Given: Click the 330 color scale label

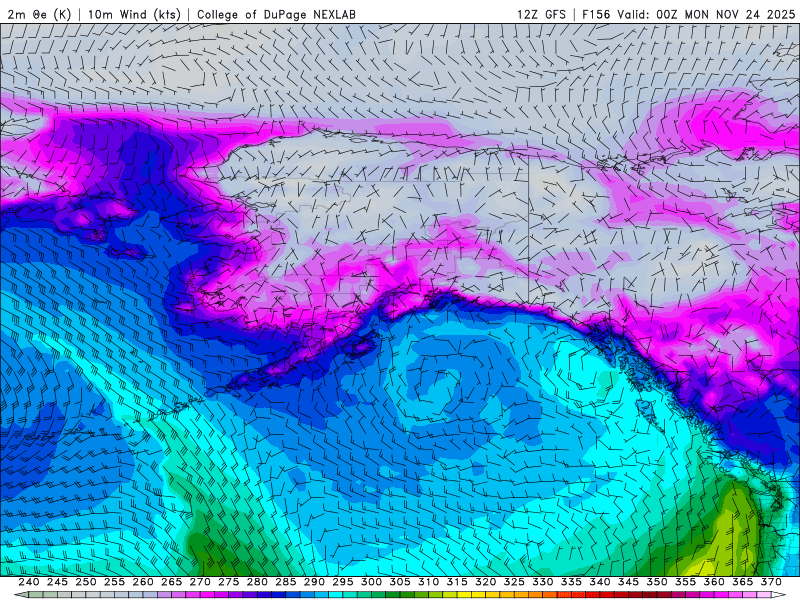Looking at the screenshot, I should coord(543,582).
